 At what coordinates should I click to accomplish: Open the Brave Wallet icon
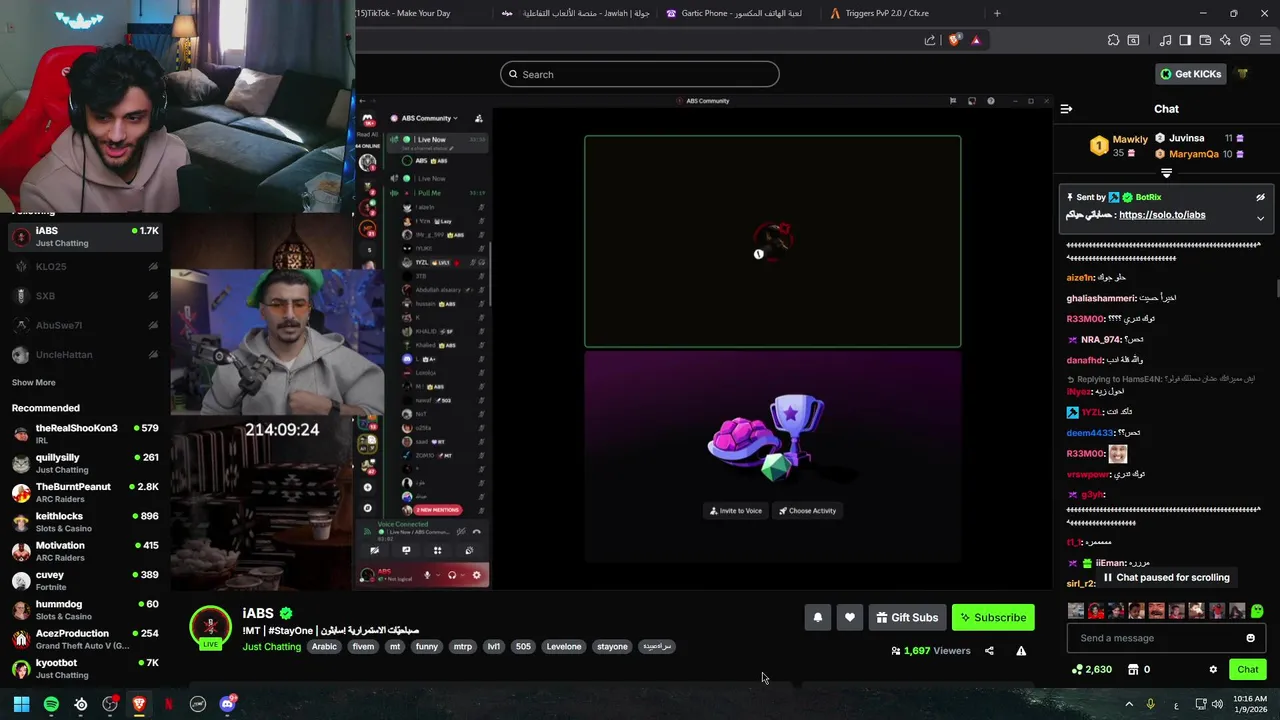click(1205, 40)
